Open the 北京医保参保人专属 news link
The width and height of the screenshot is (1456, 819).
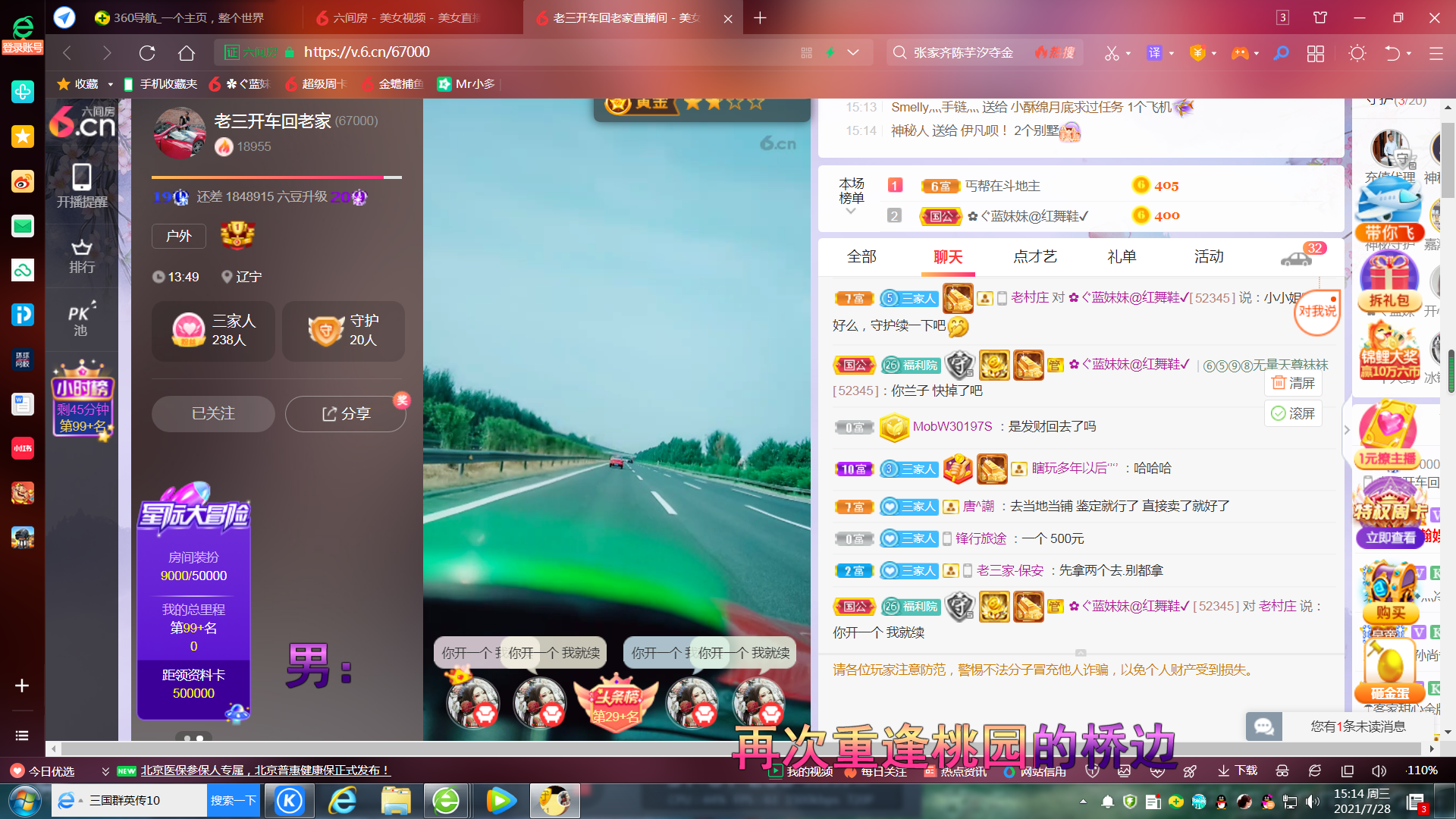click(x=265, y=770)
